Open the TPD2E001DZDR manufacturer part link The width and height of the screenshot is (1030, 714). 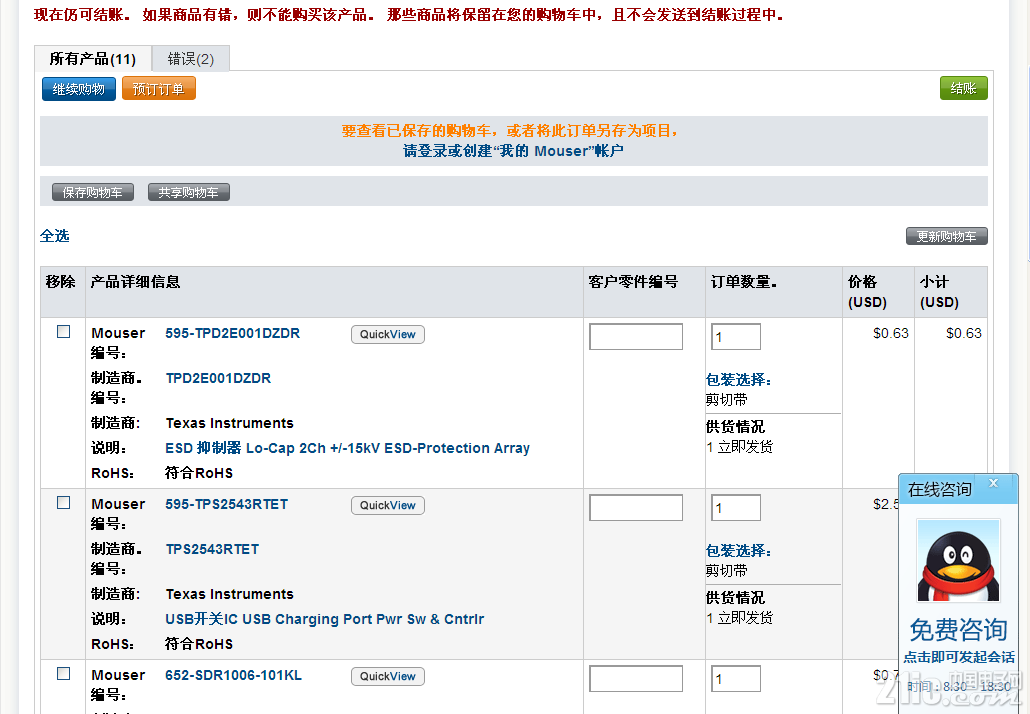pyautogui.click(x=218, y=378)
